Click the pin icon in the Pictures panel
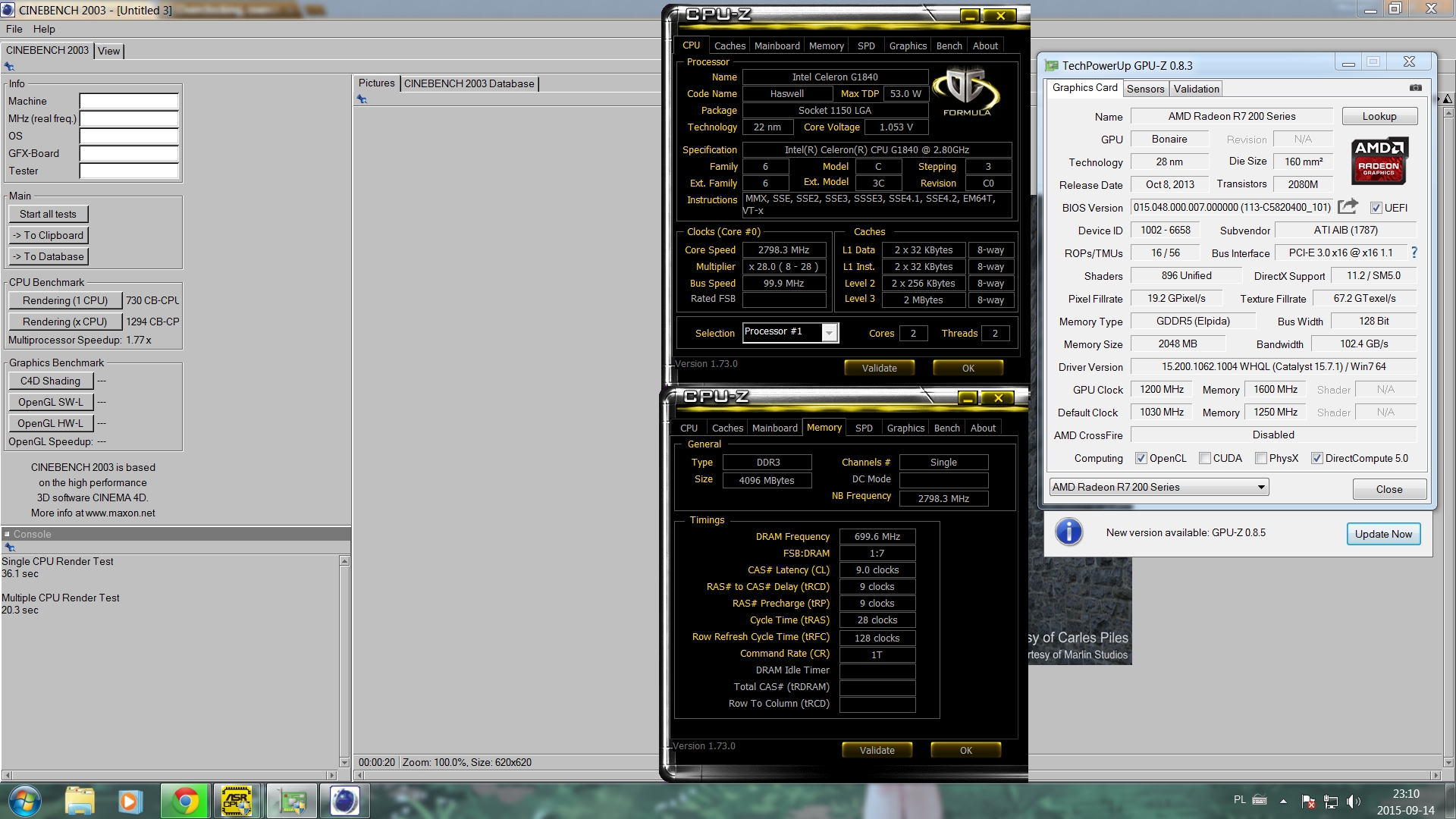This screenshot has height=819, width=1456. 362,99
